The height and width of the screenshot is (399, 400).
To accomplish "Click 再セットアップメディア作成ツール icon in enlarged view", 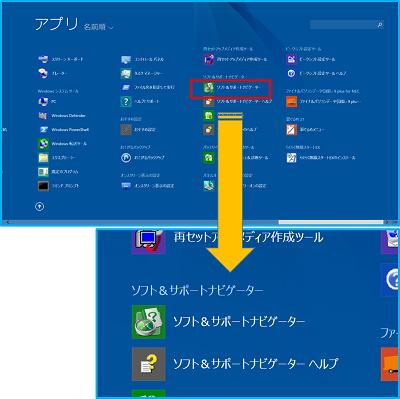I will coord(149,241).
